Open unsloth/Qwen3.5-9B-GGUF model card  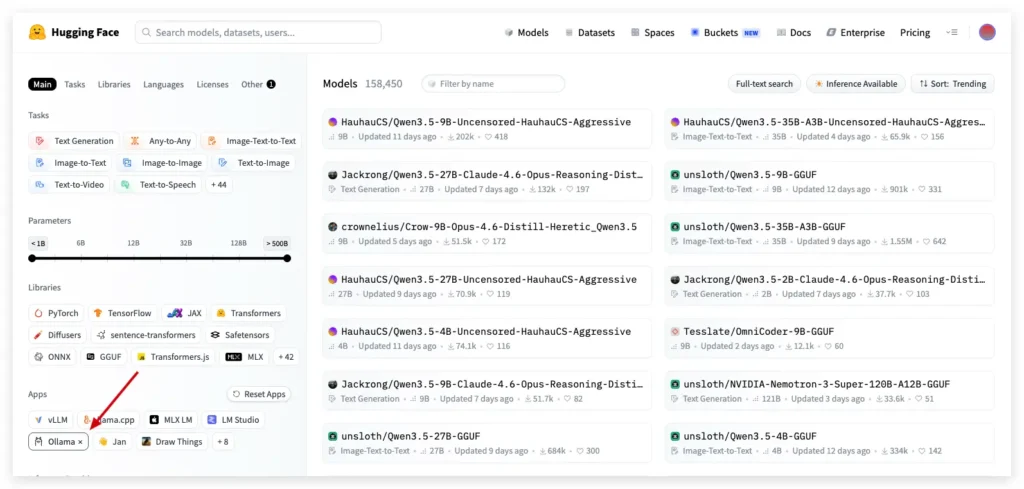tap(829, 181)
